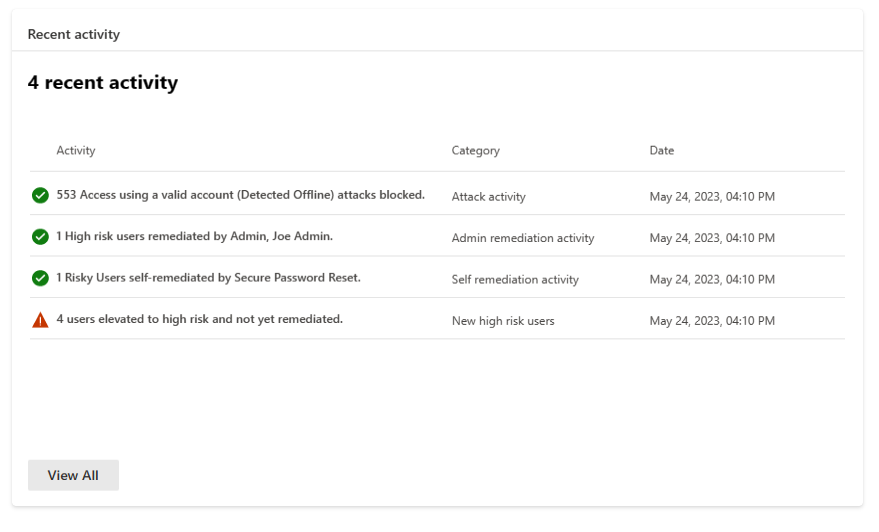Click the Activity column header
This screenshot has height=532, width=879.
[76, 151]
